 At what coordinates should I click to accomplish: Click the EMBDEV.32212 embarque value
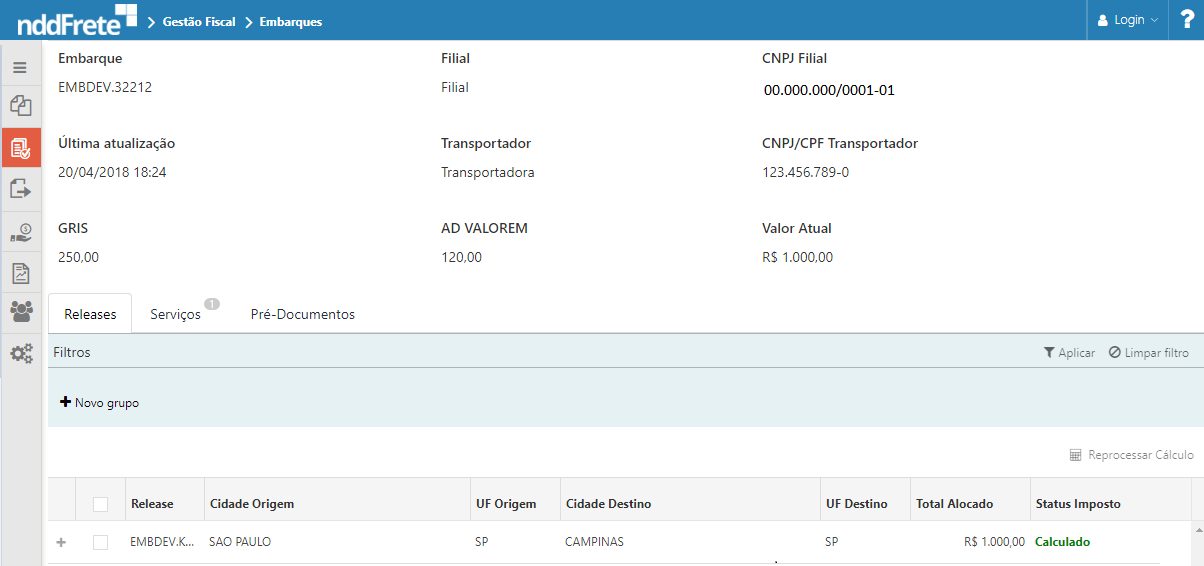coord(105,87)
